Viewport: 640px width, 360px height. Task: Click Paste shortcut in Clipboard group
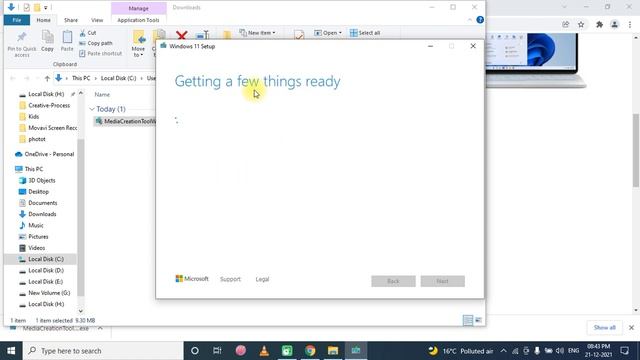pos(100,53)
